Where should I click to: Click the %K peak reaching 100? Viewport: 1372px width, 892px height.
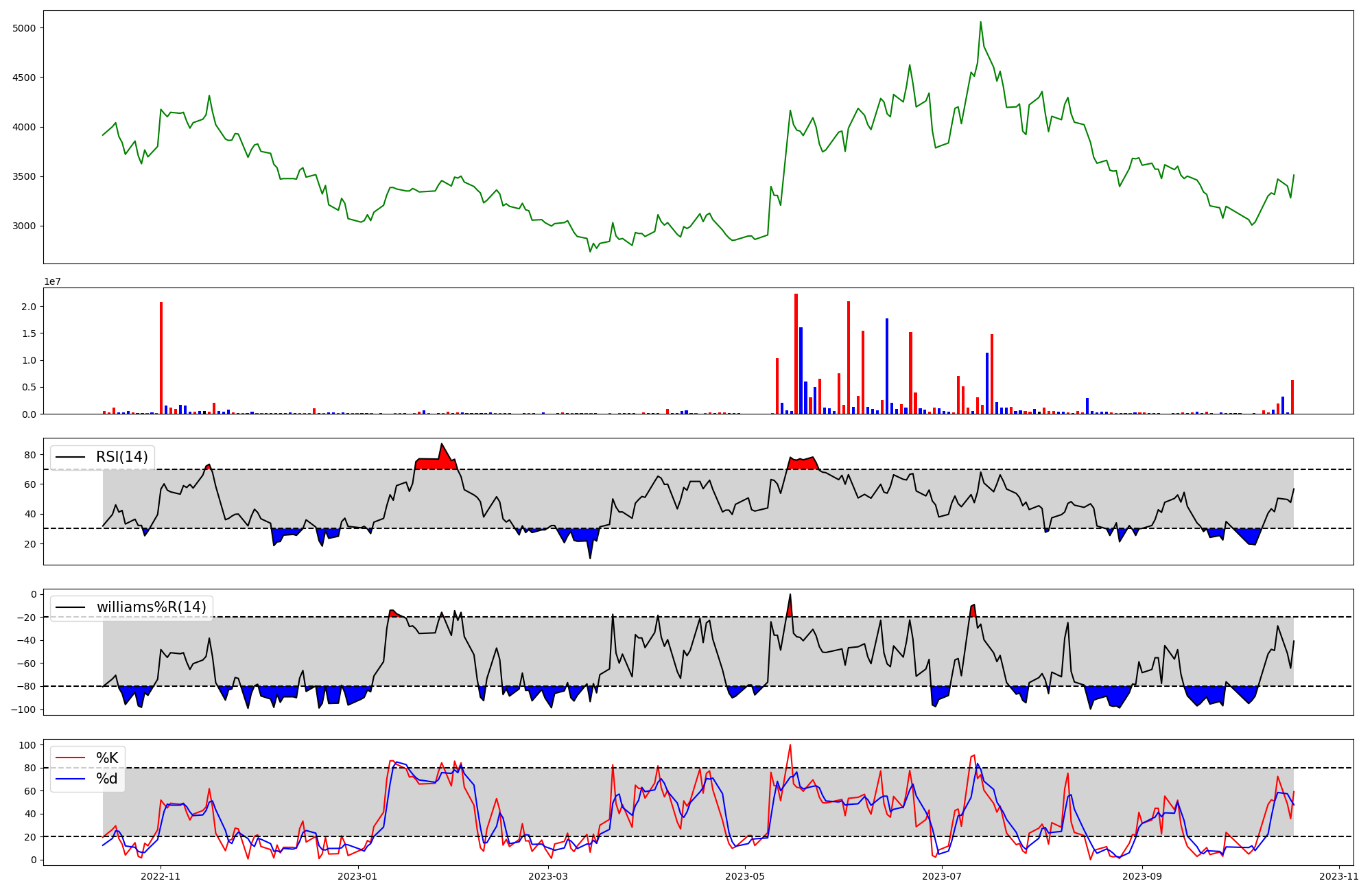[790, 746]
